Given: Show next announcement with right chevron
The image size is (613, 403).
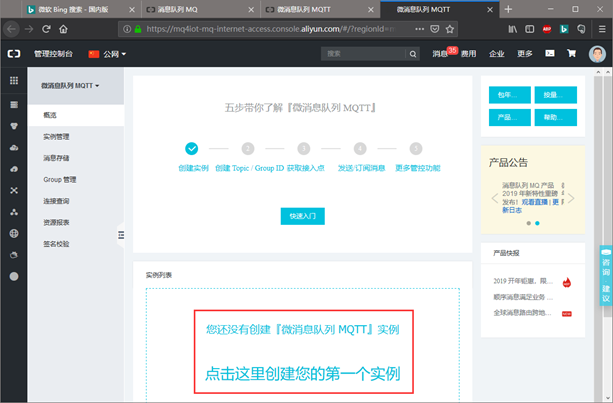Looking at the screenshot, I should coord(571,199).
